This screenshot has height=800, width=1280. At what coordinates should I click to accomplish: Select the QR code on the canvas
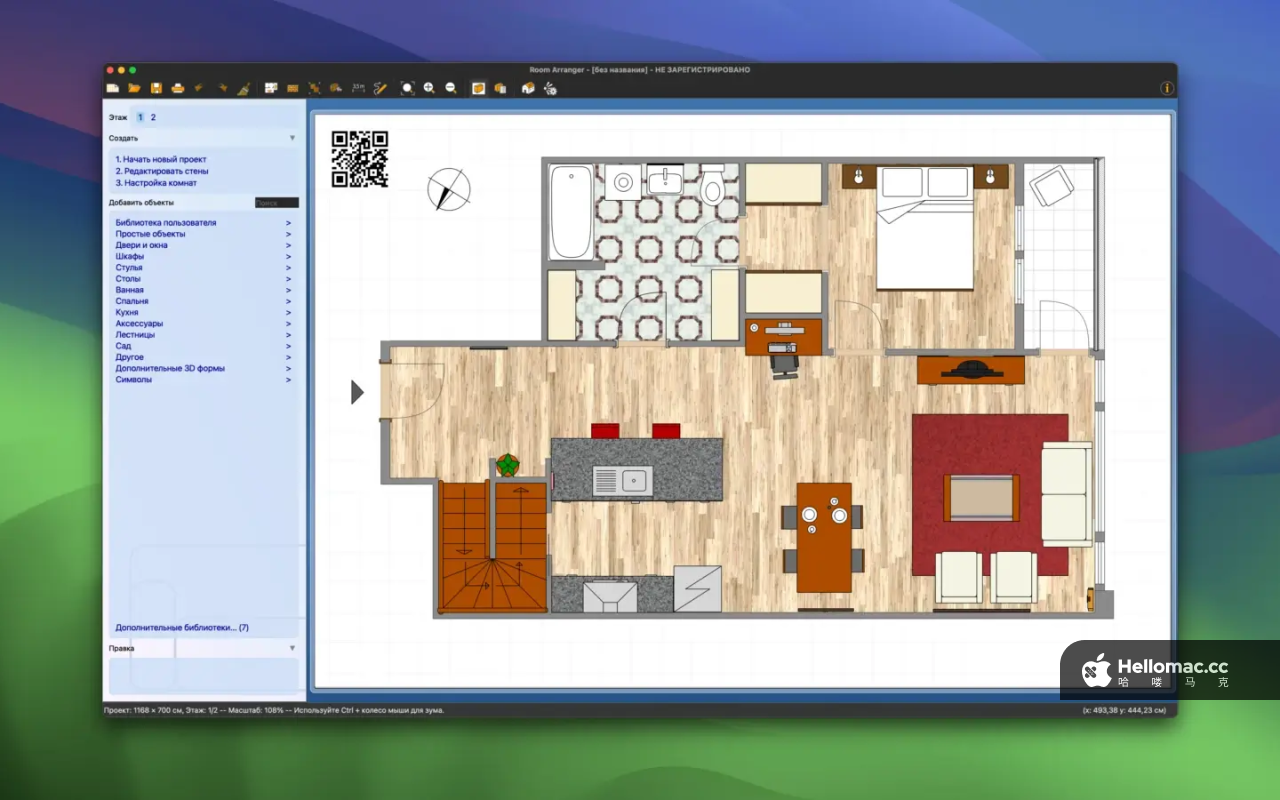pyautogui.click(x=359, y=159)
